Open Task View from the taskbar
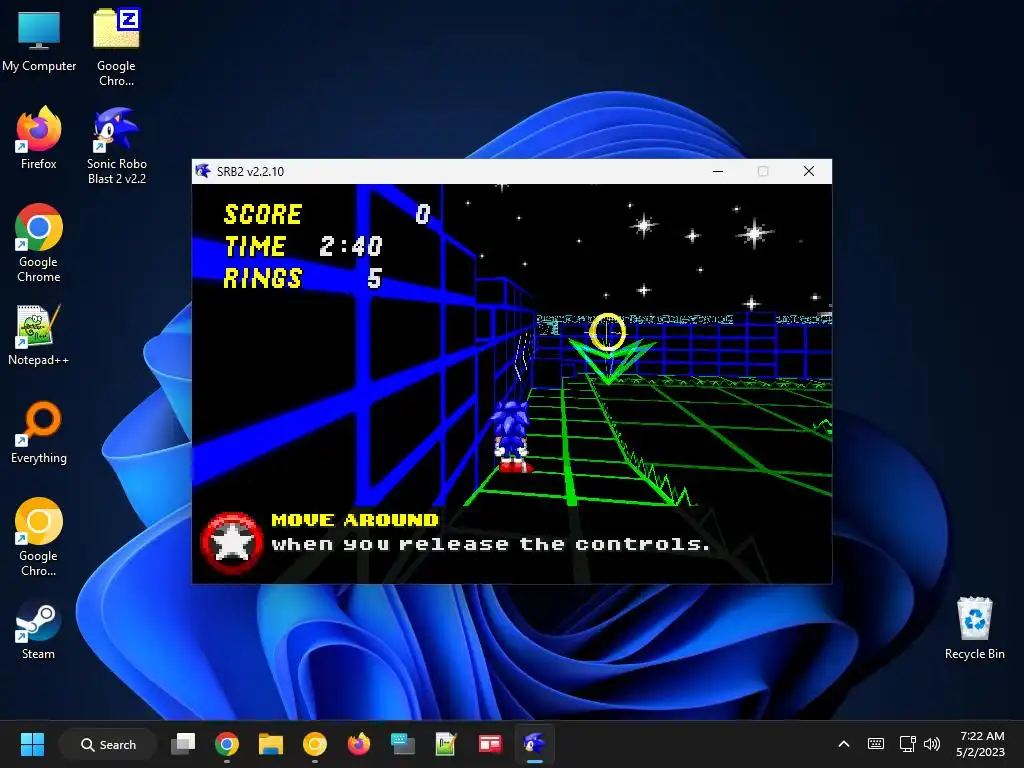1024x768 pixels. 183,744
